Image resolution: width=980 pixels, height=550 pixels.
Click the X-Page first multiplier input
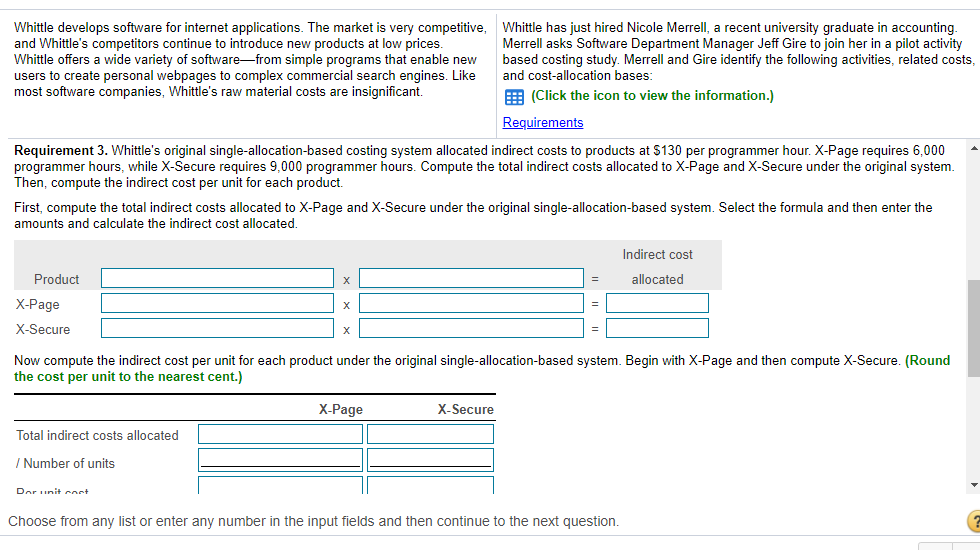click(218, 303)
